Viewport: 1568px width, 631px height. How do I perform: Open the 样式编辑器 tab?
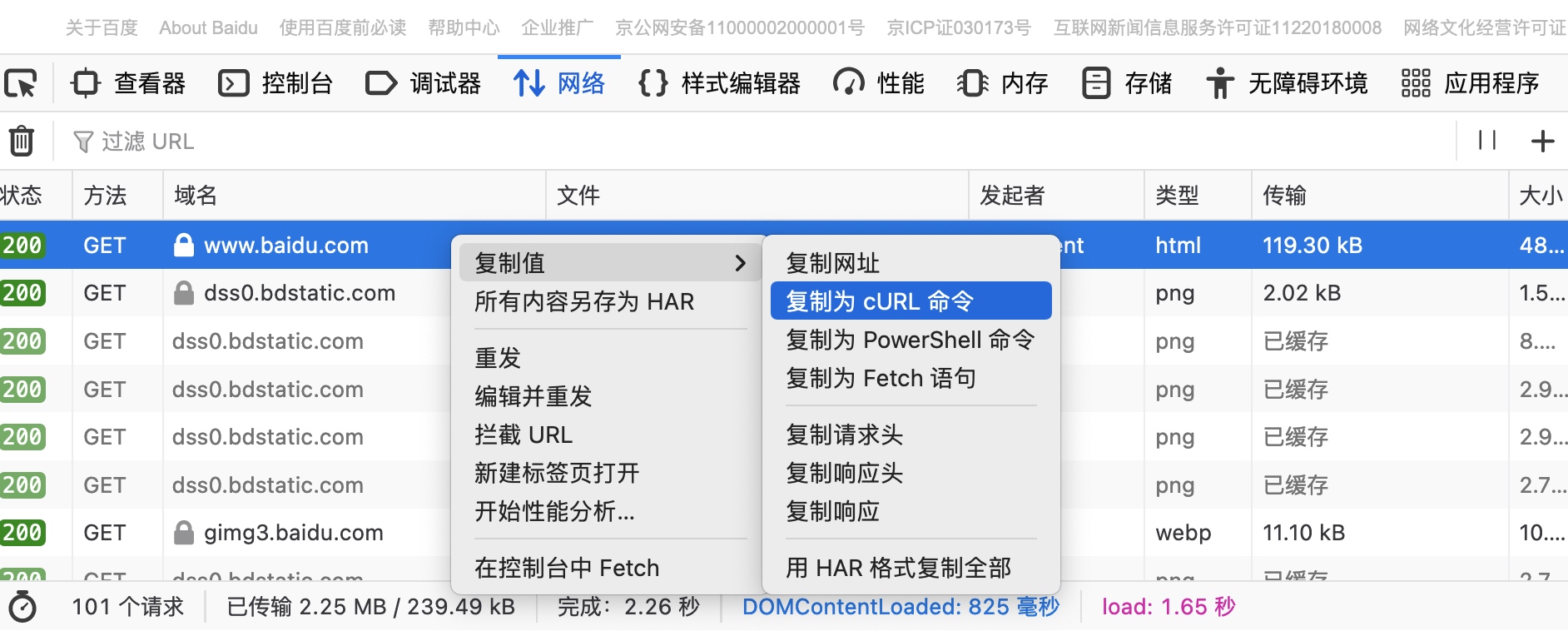coord(719,83)
